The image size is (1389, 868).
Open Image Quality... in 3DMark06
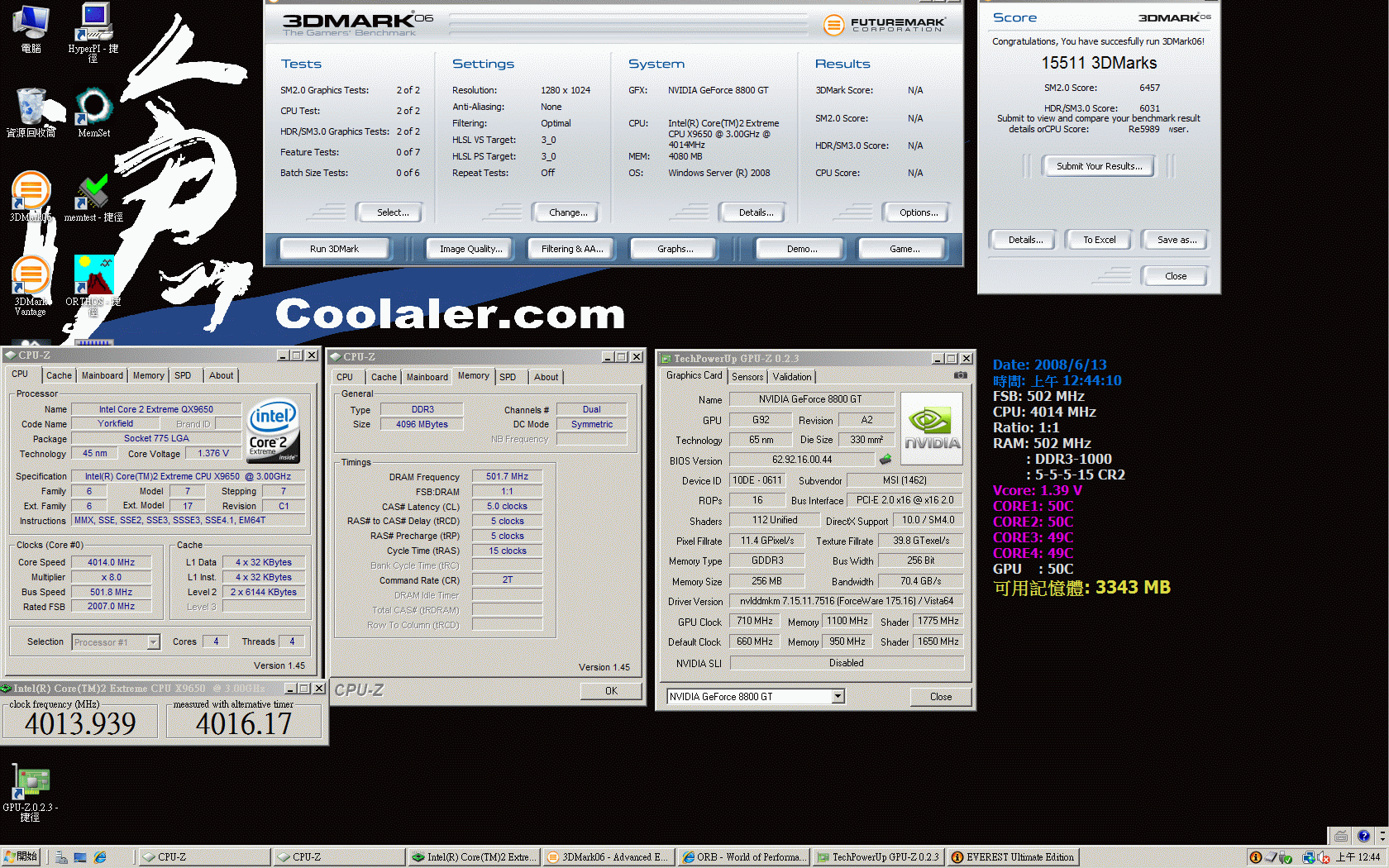click(x=470, y=249)
